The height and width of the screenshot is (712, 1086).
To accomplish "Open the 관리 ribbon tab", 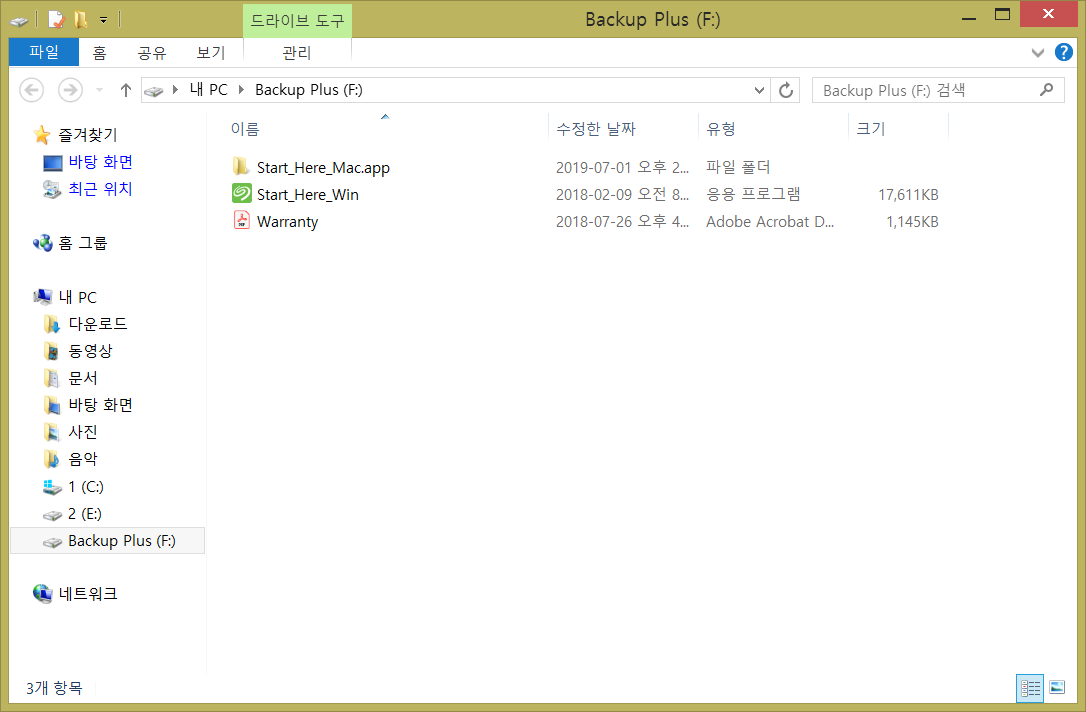I will pyautogui.click(x=296, y=53).
